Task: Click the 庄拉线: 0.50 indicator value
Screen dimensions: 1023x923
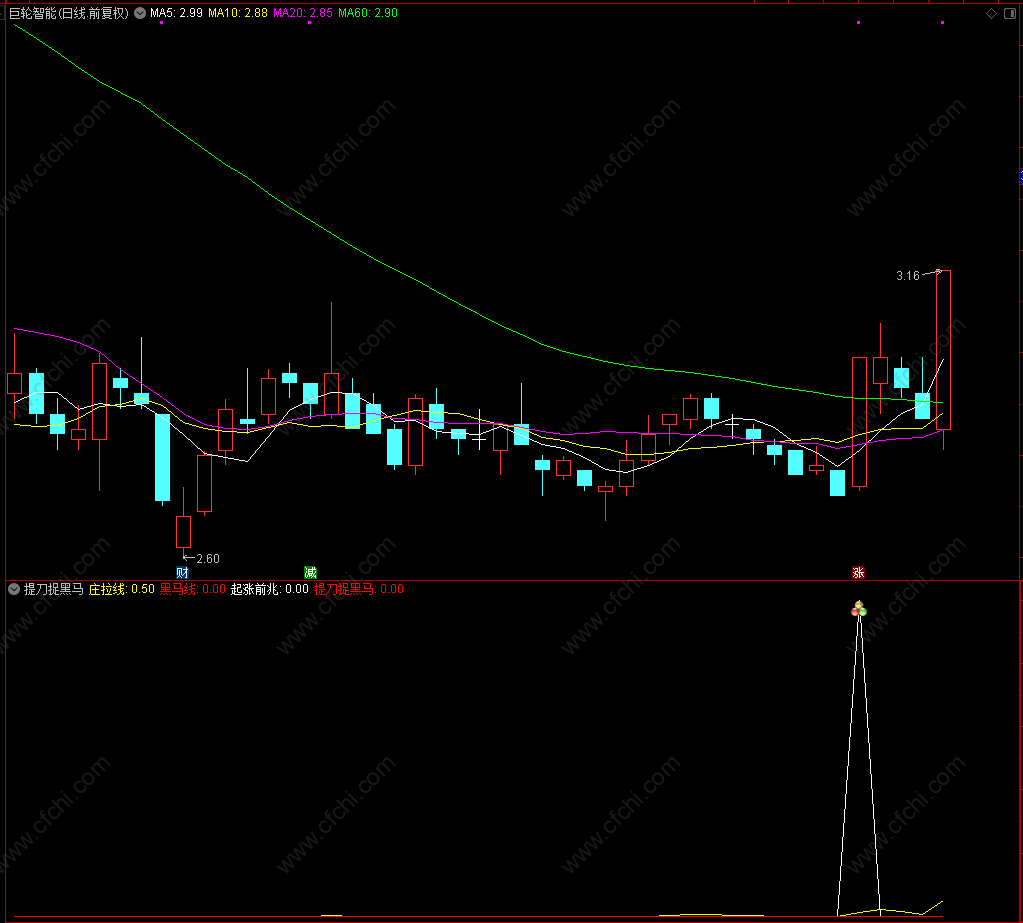Action: tap(121, 589)
